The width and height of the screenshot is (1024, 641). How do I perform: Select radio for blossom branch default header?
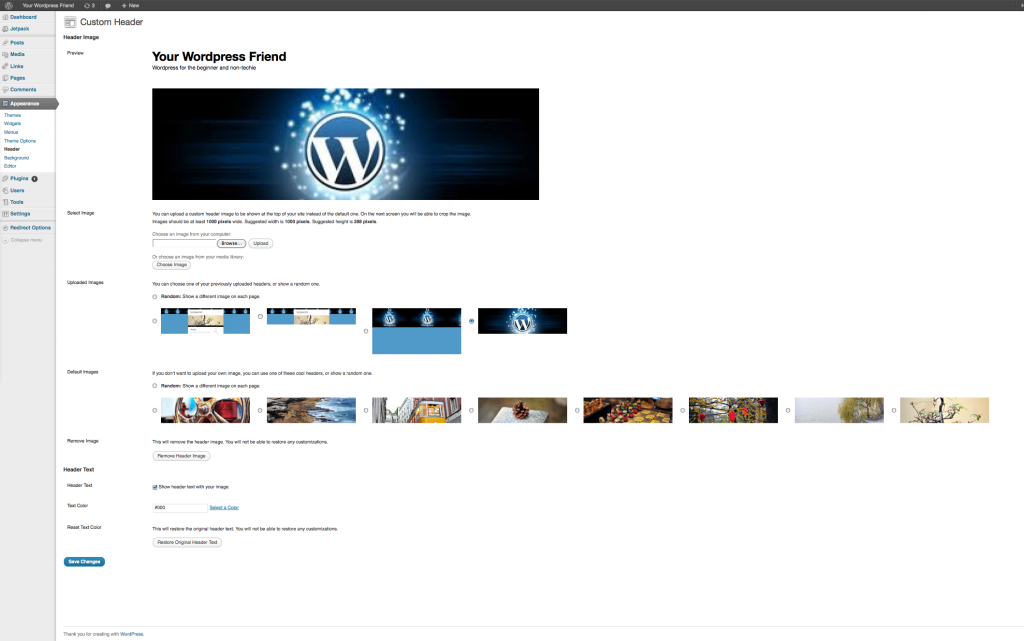point(894,411)
